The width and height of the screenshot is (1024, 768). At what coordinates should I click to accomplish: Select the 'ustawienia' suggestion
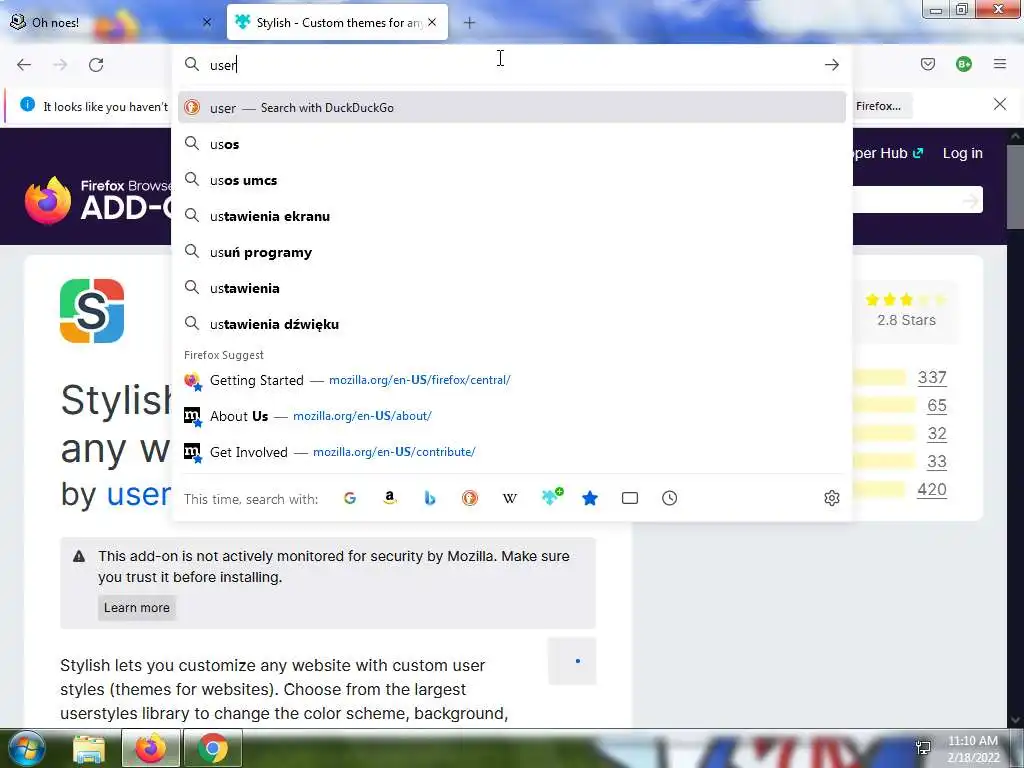(x=512, y=288)
